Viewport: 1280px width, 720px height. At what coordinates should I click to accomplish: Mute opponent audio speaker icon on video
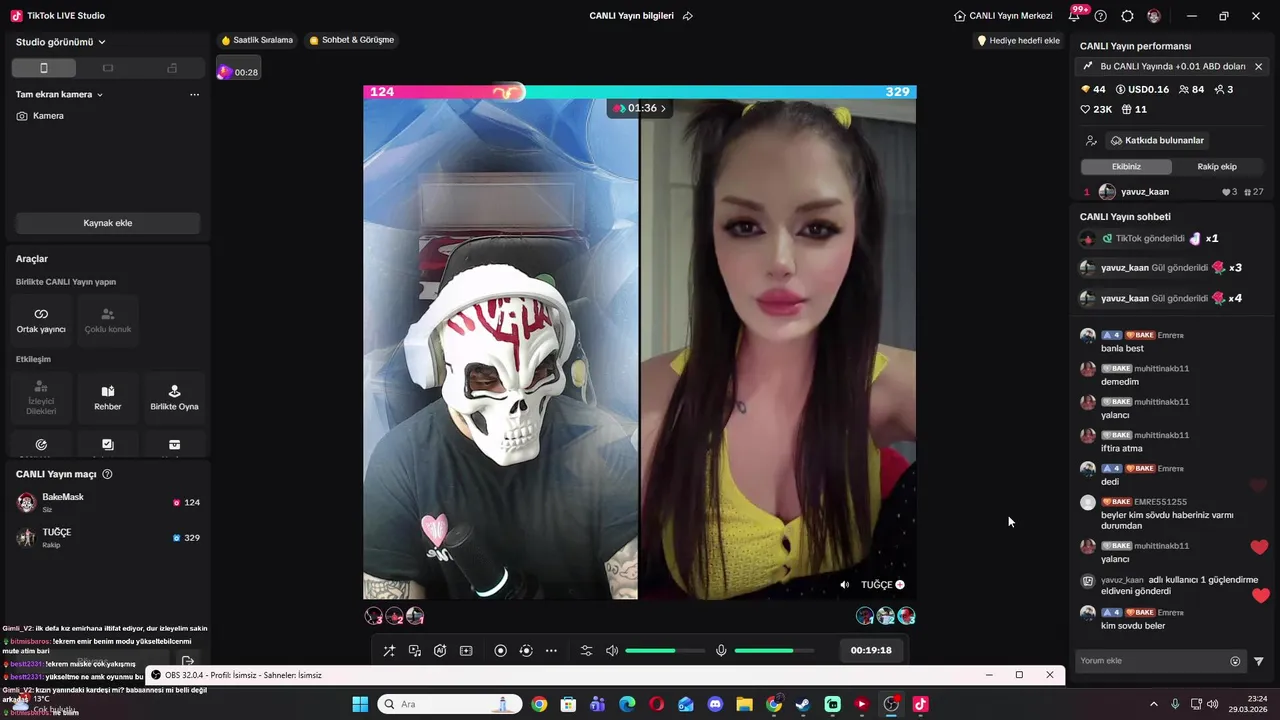point(845,585)
